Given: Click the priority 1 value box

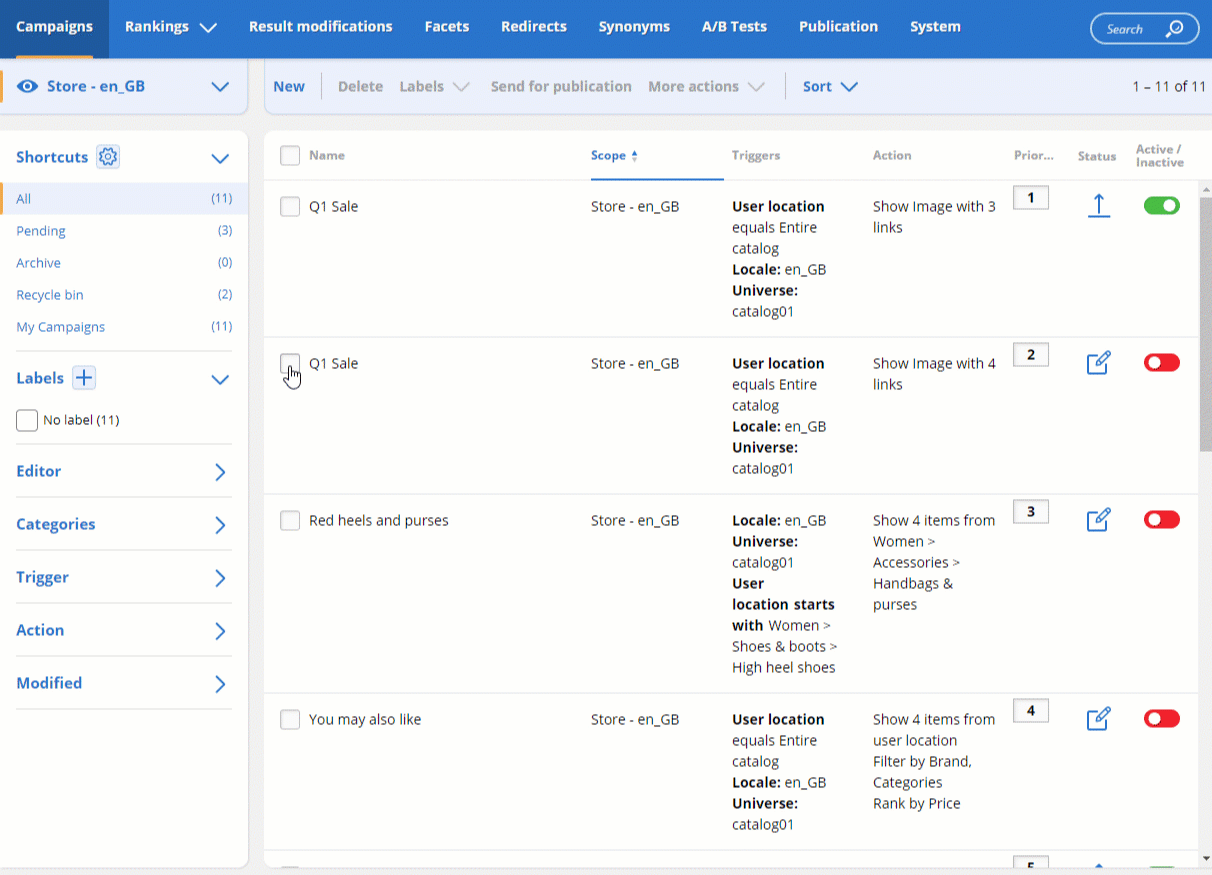Looking at the screenshot, I should point(1031,197).
